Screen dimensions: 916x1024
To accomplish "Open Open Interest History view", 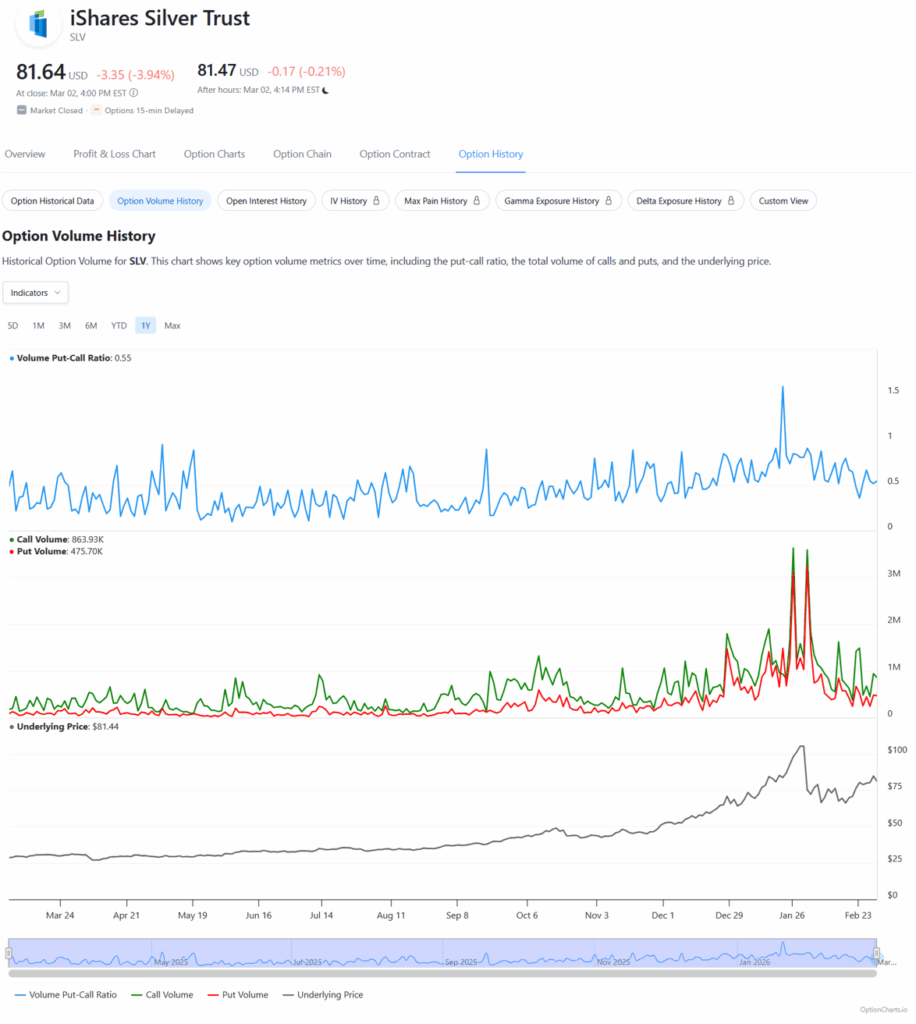I will click(x=266, y=201).
